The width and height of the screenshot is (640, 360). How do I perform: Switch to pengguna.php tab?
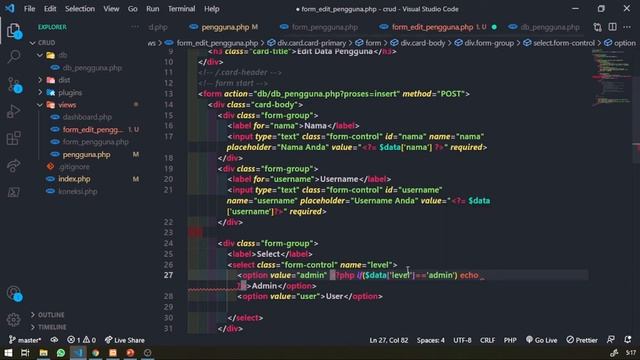pos(224,27)
